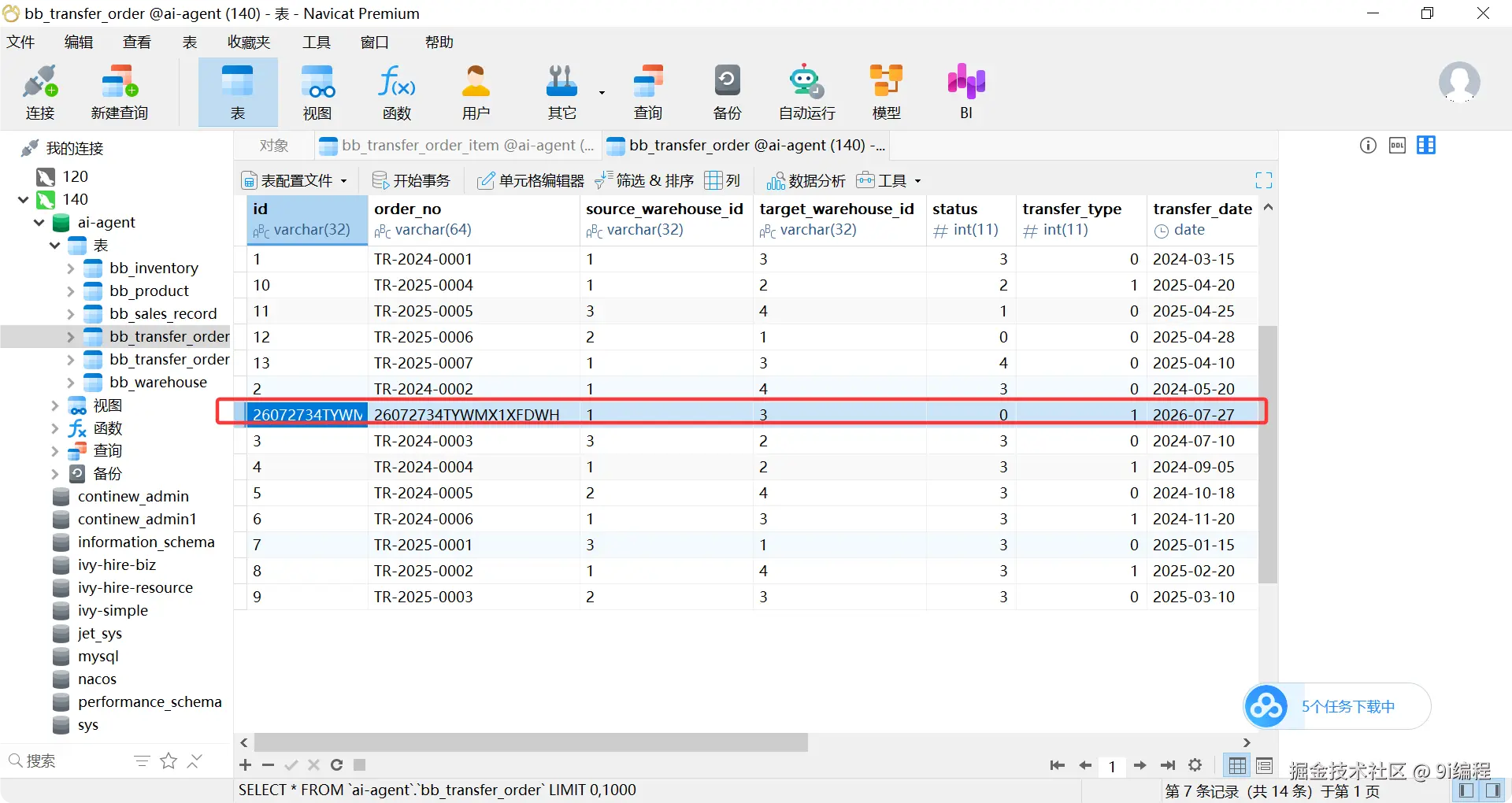The image size is (1512, 803).
Task: Collapse the ai-agent database node
Action: 39,223
